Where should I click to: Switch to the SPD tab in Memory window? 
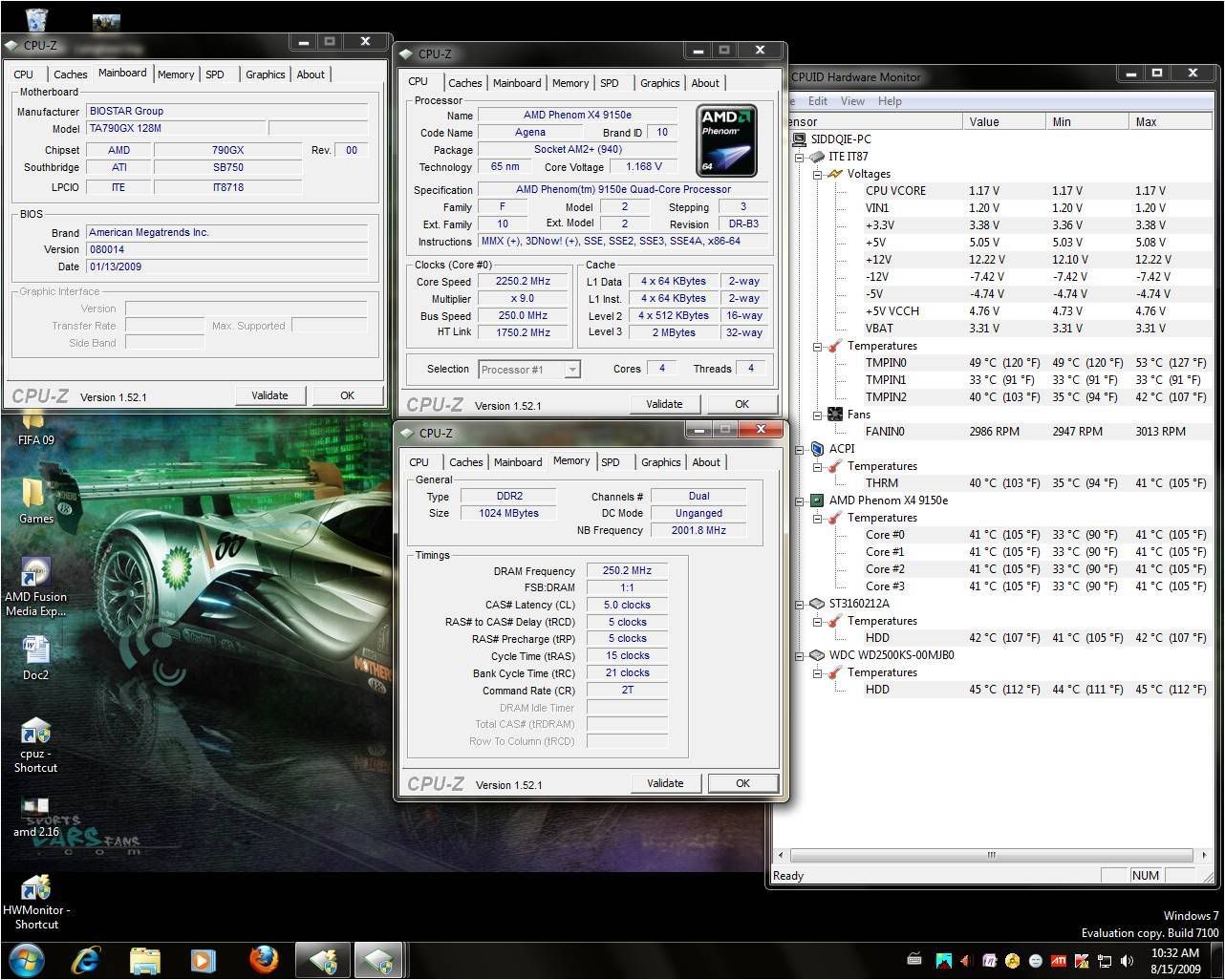click(x=610, y=462)
